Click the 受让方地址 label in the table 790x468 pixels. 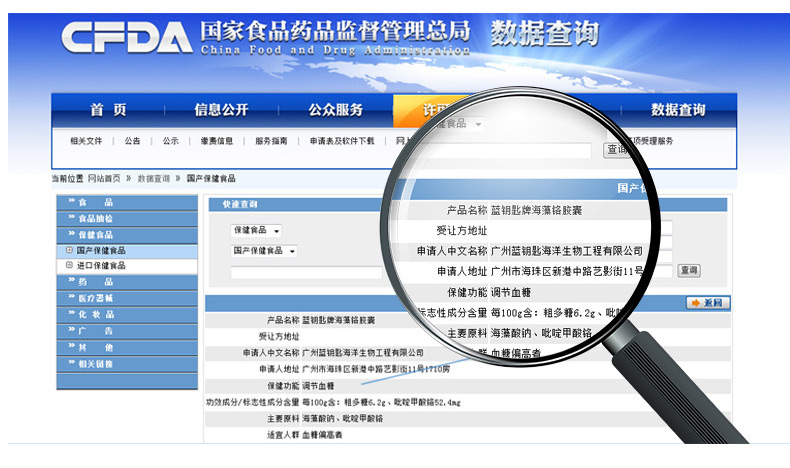click(279, 337)
